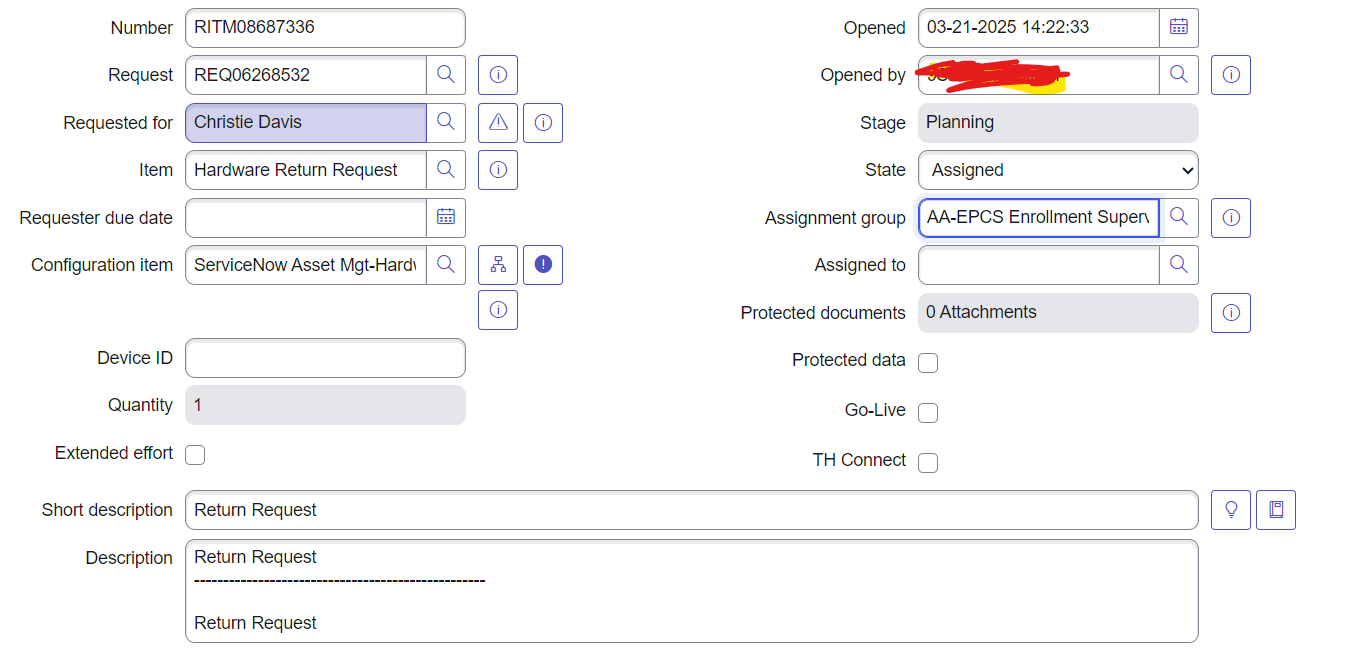Screen dimensions: 1357x666
Task: Click inside the Description text area
Action: point(691,591)
